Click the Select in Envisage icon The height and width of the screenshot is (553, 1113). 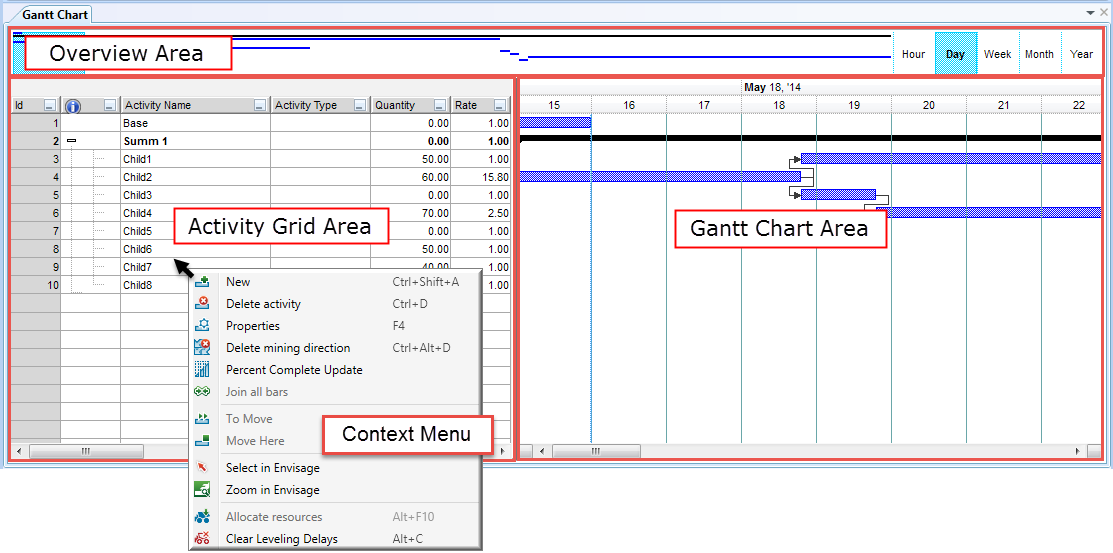pyautogui.click(x=202, y=468)
